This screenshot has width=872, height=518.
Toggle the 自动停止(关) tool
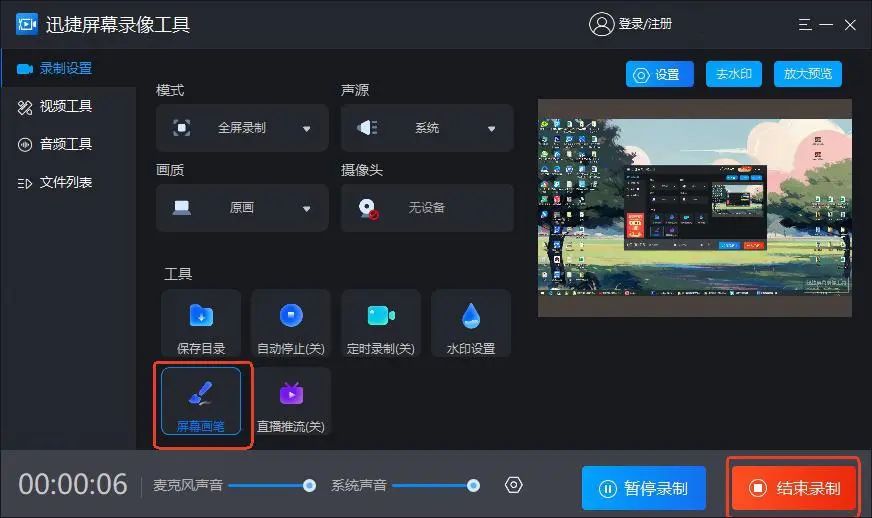(x=291, y=323)
